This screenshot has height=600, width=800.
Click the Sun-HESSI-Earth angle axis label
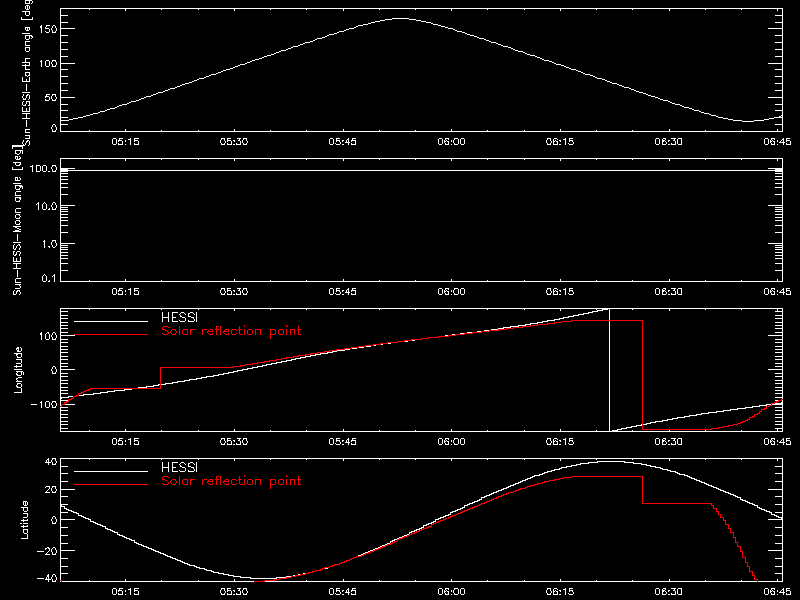pyautogui.click(x=27, y=73)
